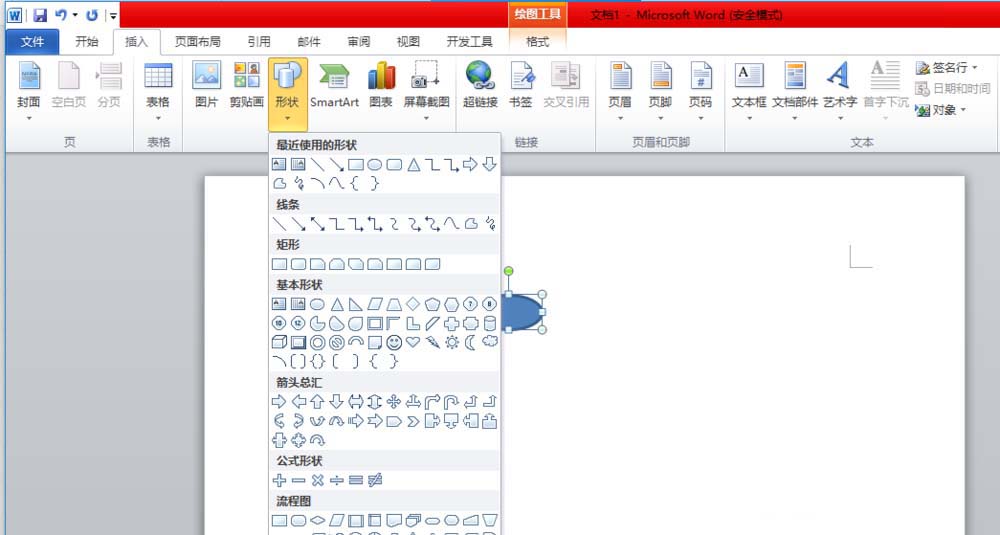Save document from quick access toolbar
Image resolution: width=1000 pixels, height=535 pixels.
(40, 15)
